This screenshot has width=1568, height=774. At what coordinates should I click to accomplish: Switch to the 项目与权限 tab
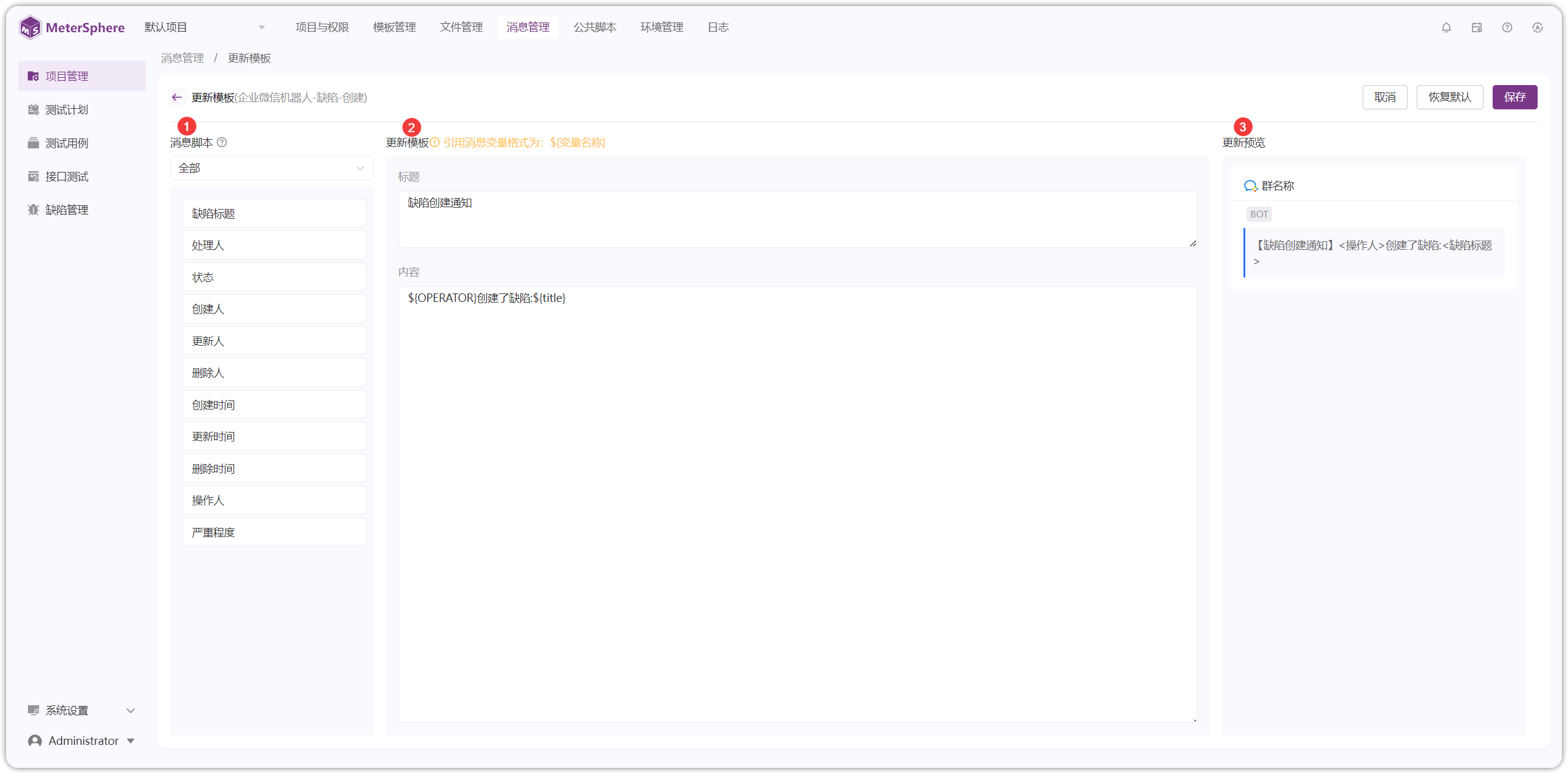pos(322,27)
